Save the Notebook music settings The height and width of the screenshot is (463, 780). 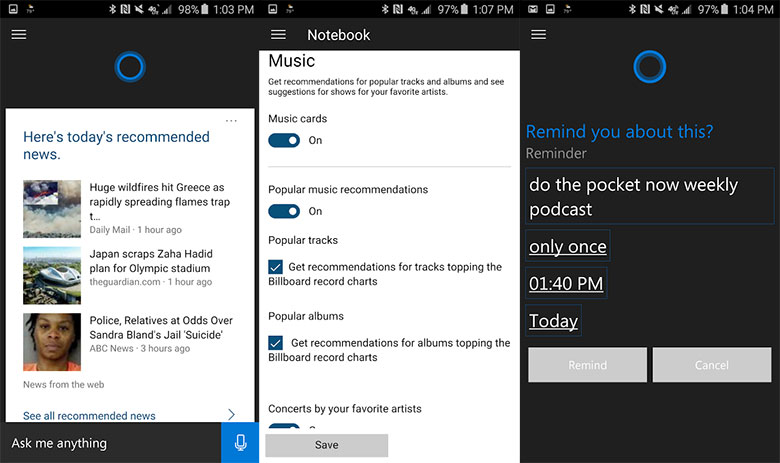[326, 445]
